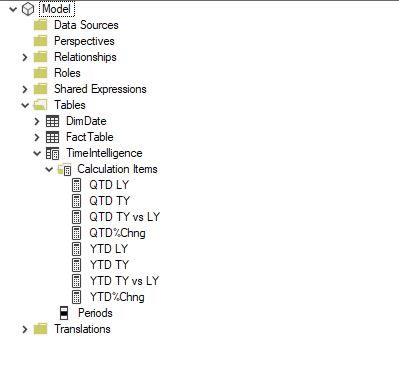Screen dimensions: 399x385
Task: Click the Data Sources folder icon
Action: [41, 25]
